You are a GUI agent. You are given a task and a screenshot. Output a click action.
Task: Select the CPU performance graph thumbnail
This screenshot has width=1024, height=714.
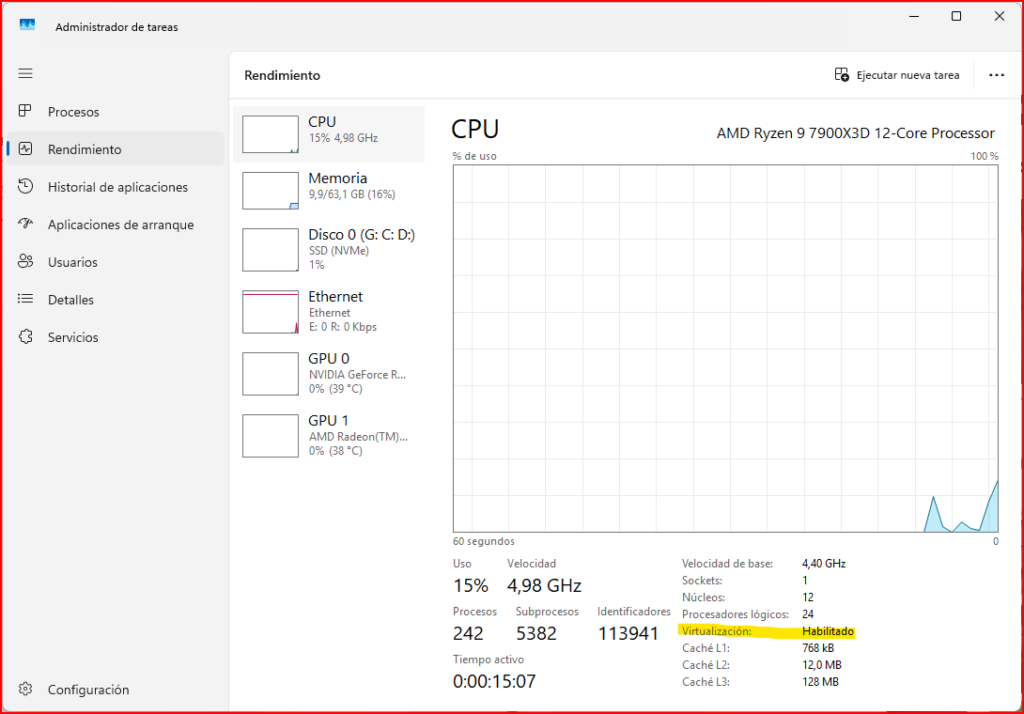coord(271,134)
